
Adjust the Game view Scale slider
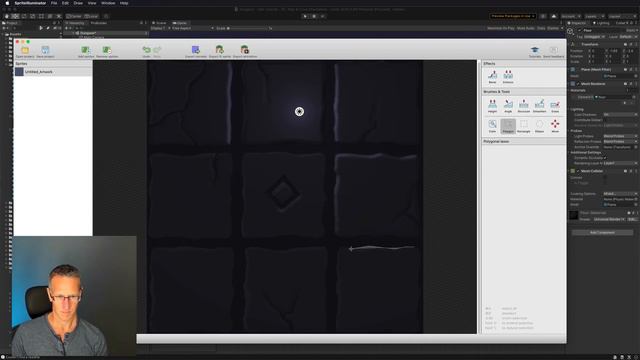(x=247, y=28)
